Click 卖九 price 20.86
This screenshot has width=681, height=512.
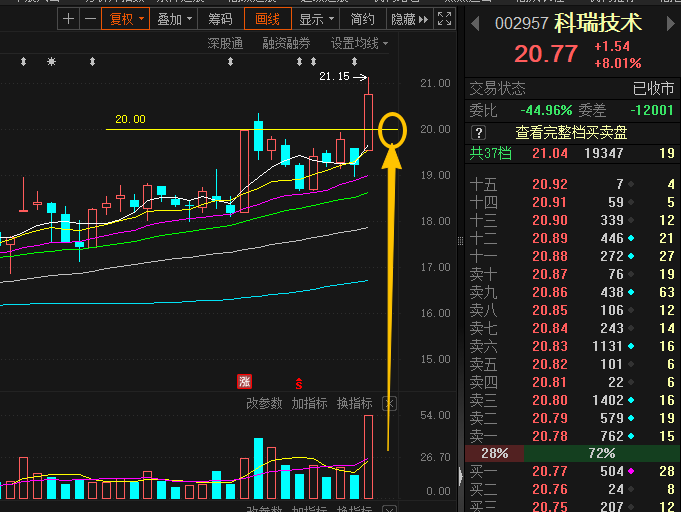(x=550, y=292)
